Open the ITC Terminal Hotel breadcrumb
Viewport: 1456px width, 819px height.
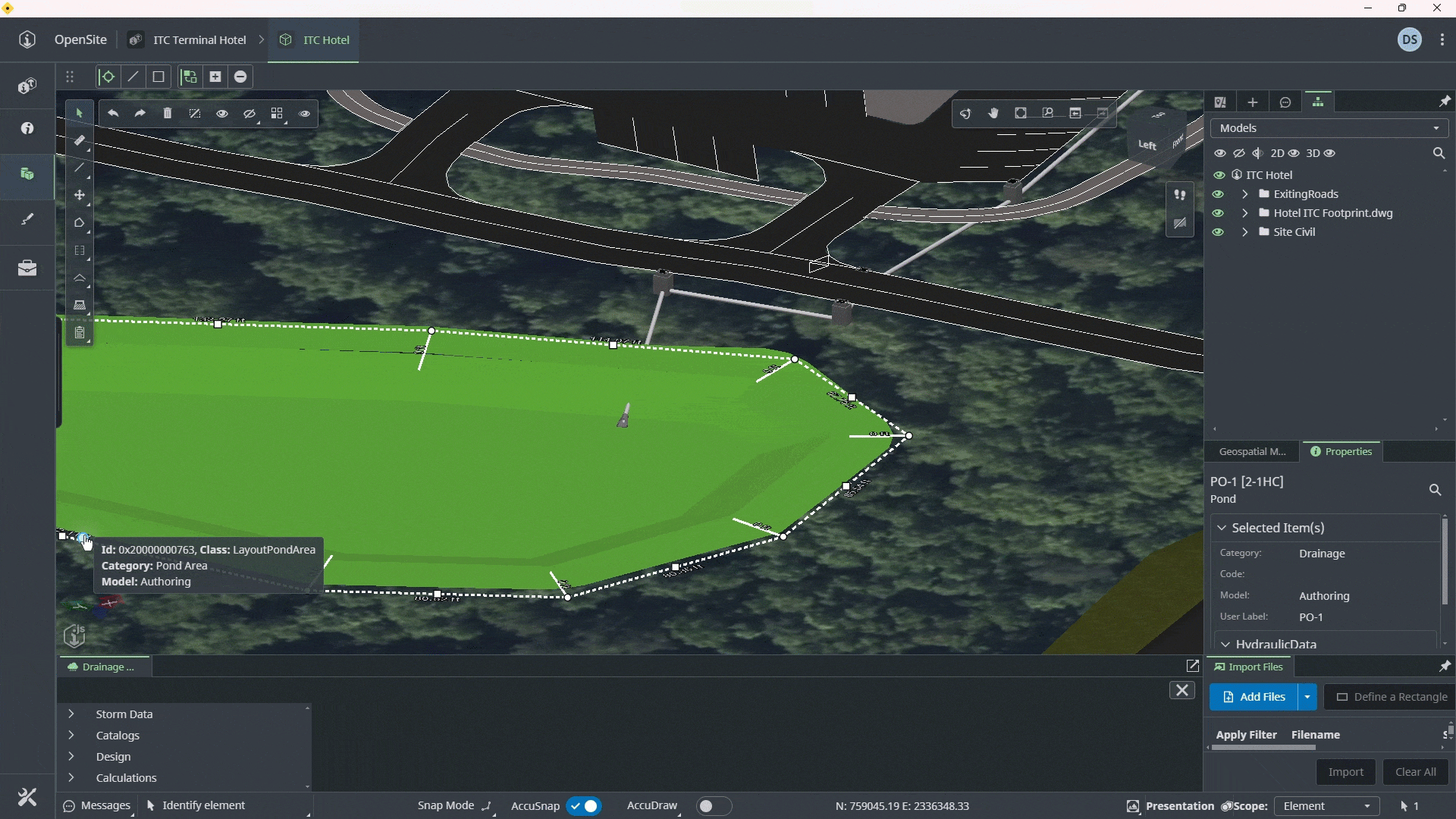point(199,40)
